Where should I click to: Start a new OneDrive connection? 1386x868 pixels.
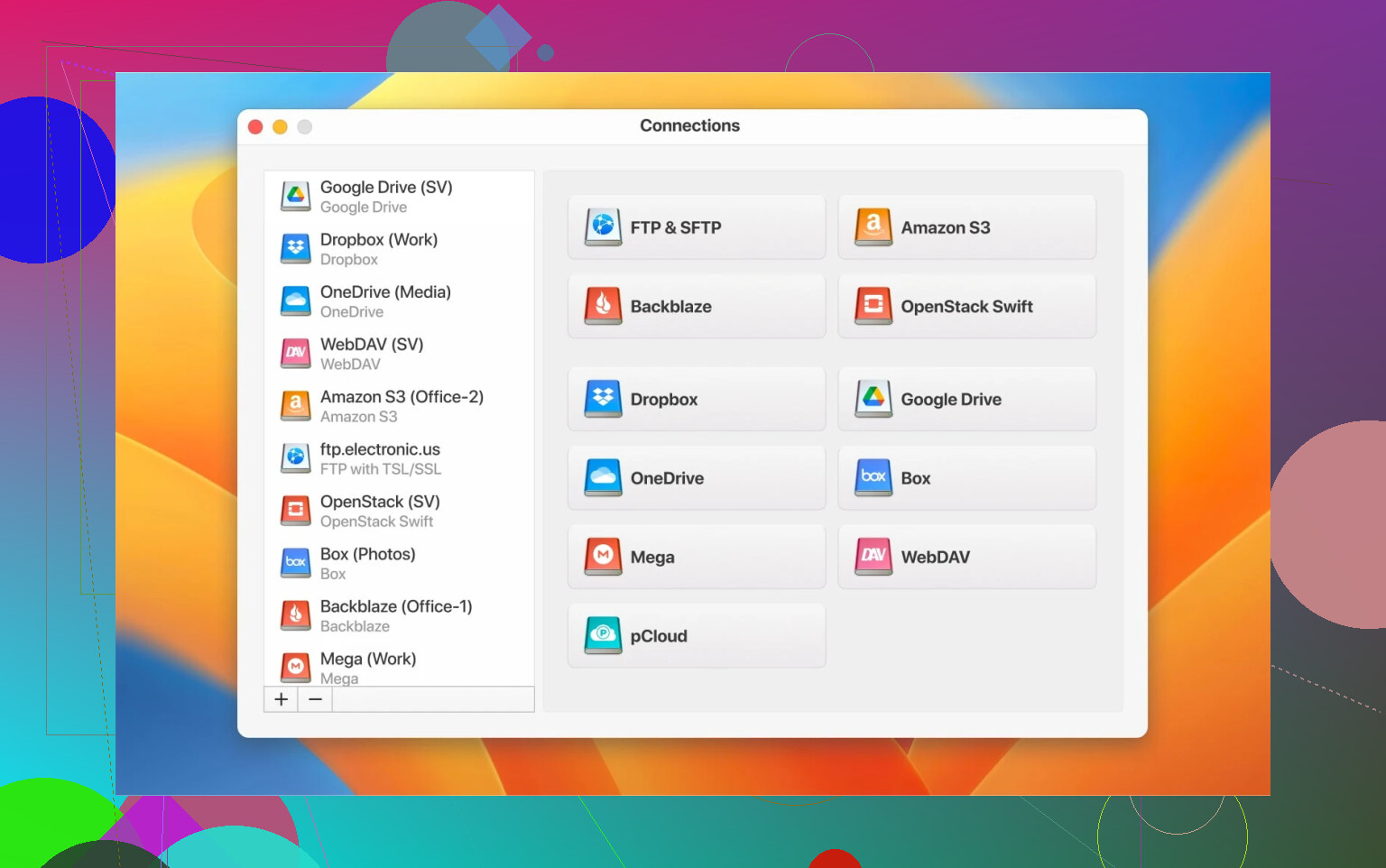pyautogui.click(x=696, y=478)
